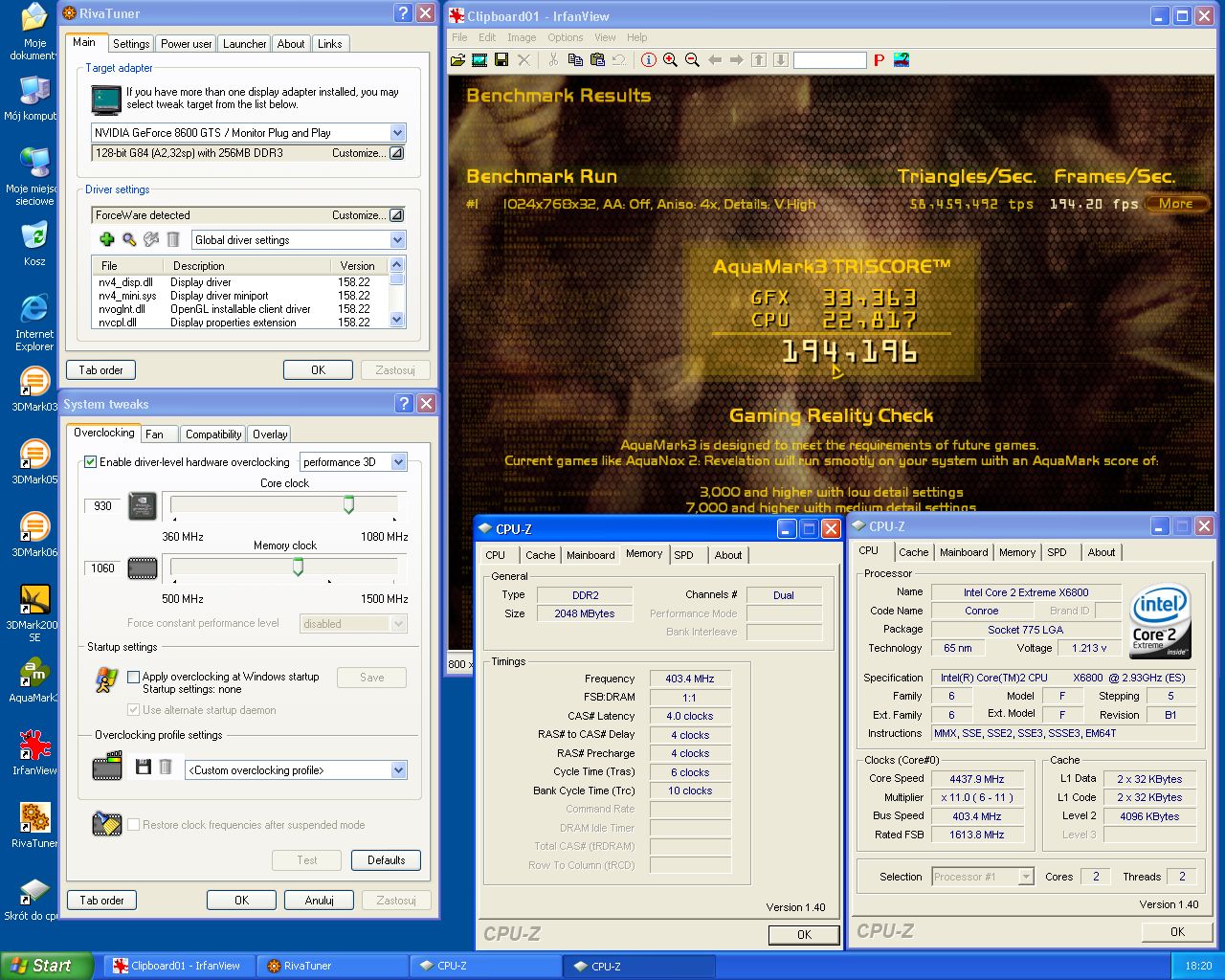Open the 3DMark2001 SE desktop shortcut
Image resolution: width=1225 pixels, height=980 pixels.
click(x=34, y=612)
